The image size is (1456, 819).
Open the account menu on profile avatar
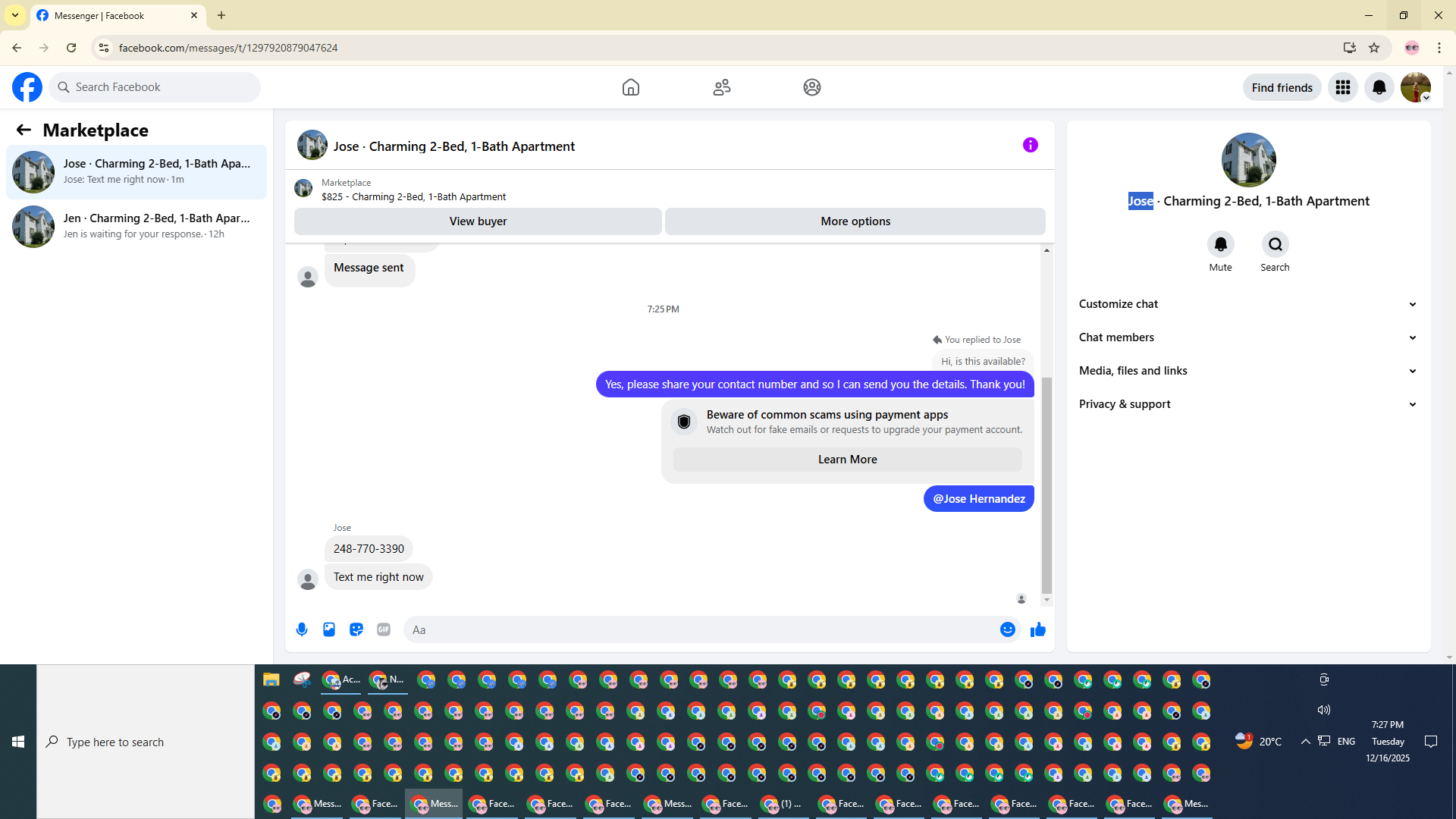[1416, 87]
